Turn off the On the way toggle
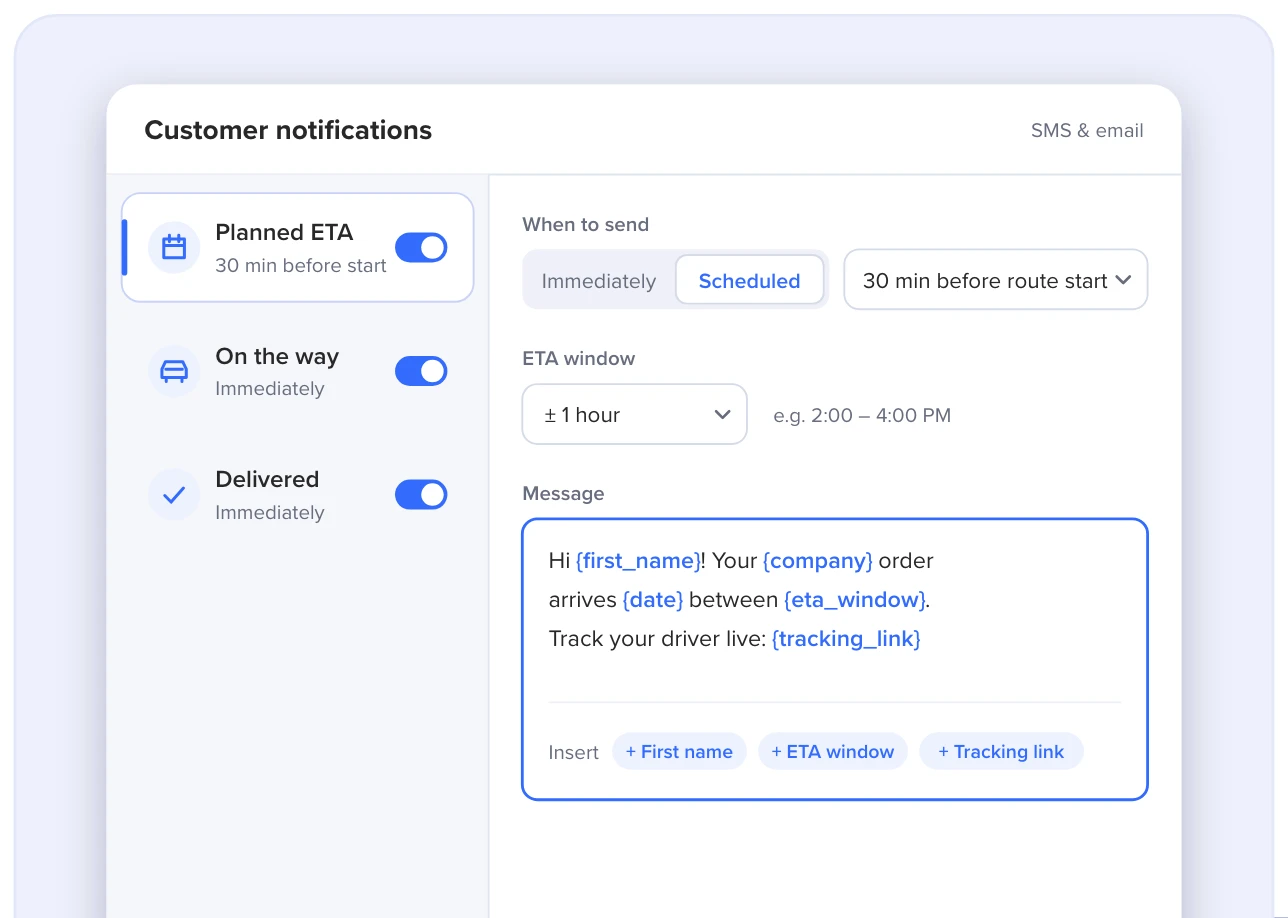This screenshot has width=1288, height=918. (x=421, y=371)
